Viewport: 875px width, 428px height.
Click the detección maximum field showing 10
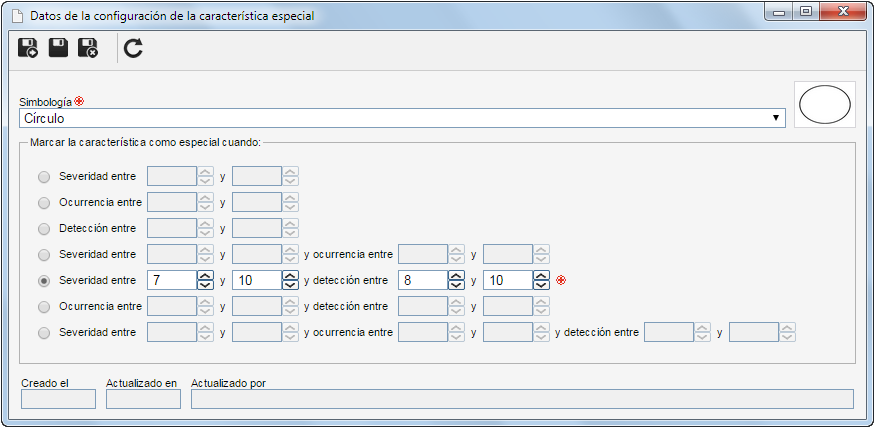508,280
